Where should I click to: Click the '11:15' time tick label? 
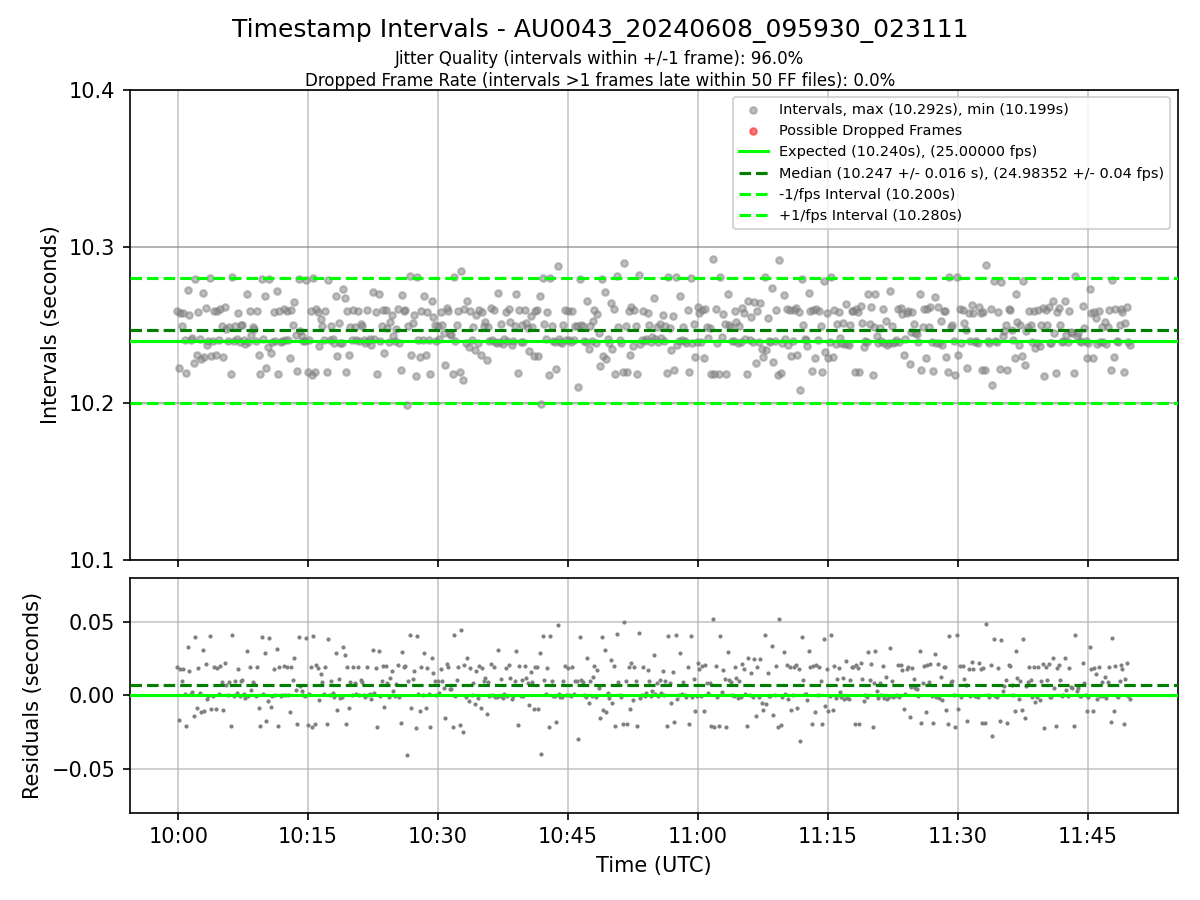[828, 835]
